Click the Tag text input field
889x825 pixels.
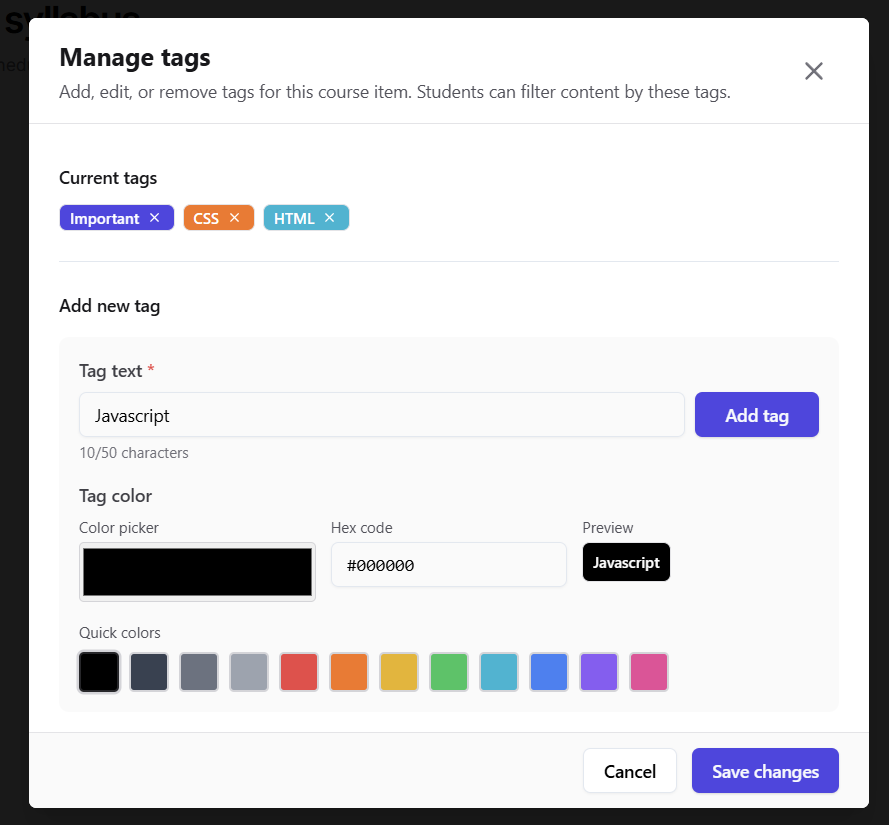[381, 415]
